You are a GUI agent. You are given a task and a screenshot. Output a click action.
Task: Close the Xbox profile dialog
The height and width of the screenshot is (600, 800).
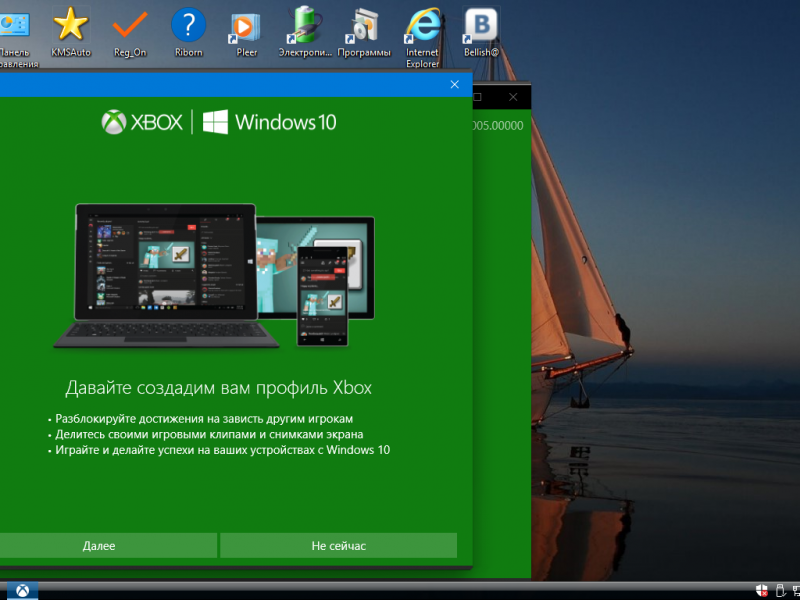coord(455,84)
